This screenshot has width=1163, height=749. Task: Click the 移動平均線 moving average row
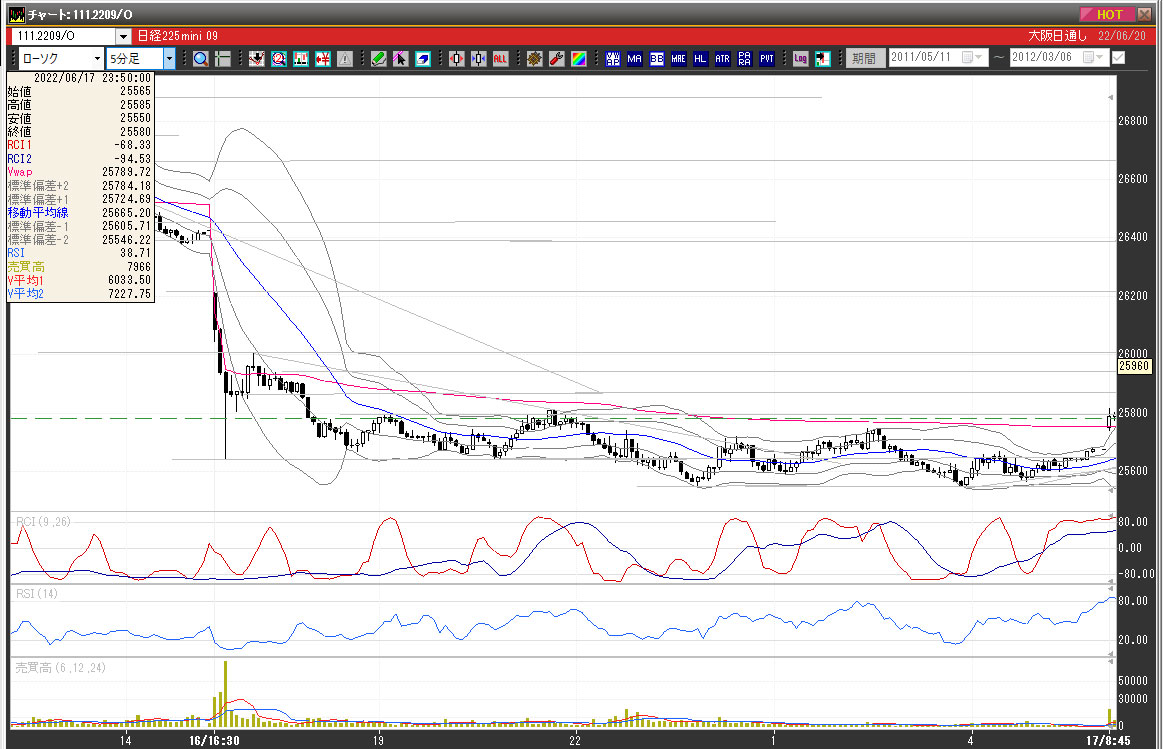click(79, 213)
